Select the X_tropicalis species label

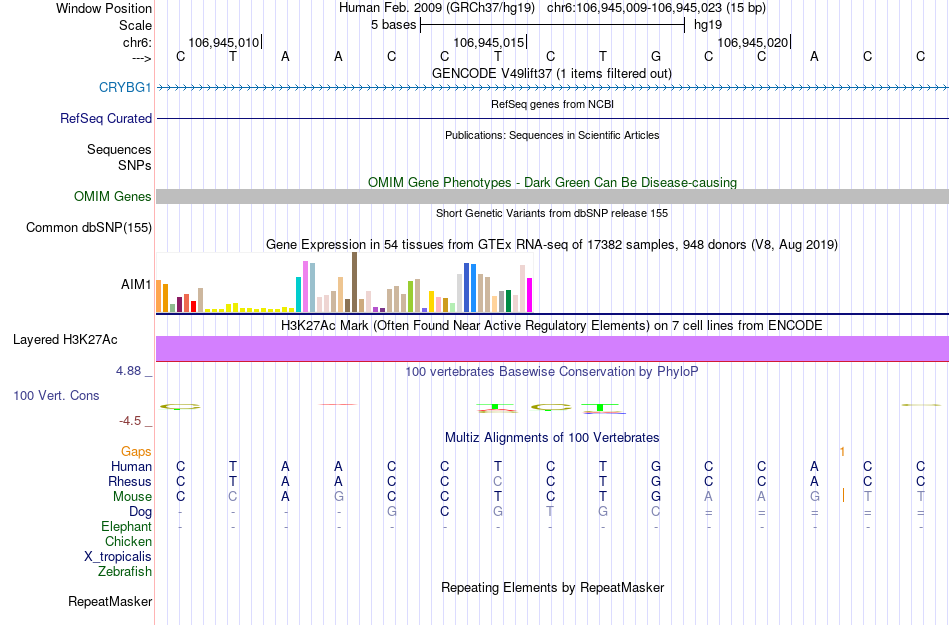118,557
